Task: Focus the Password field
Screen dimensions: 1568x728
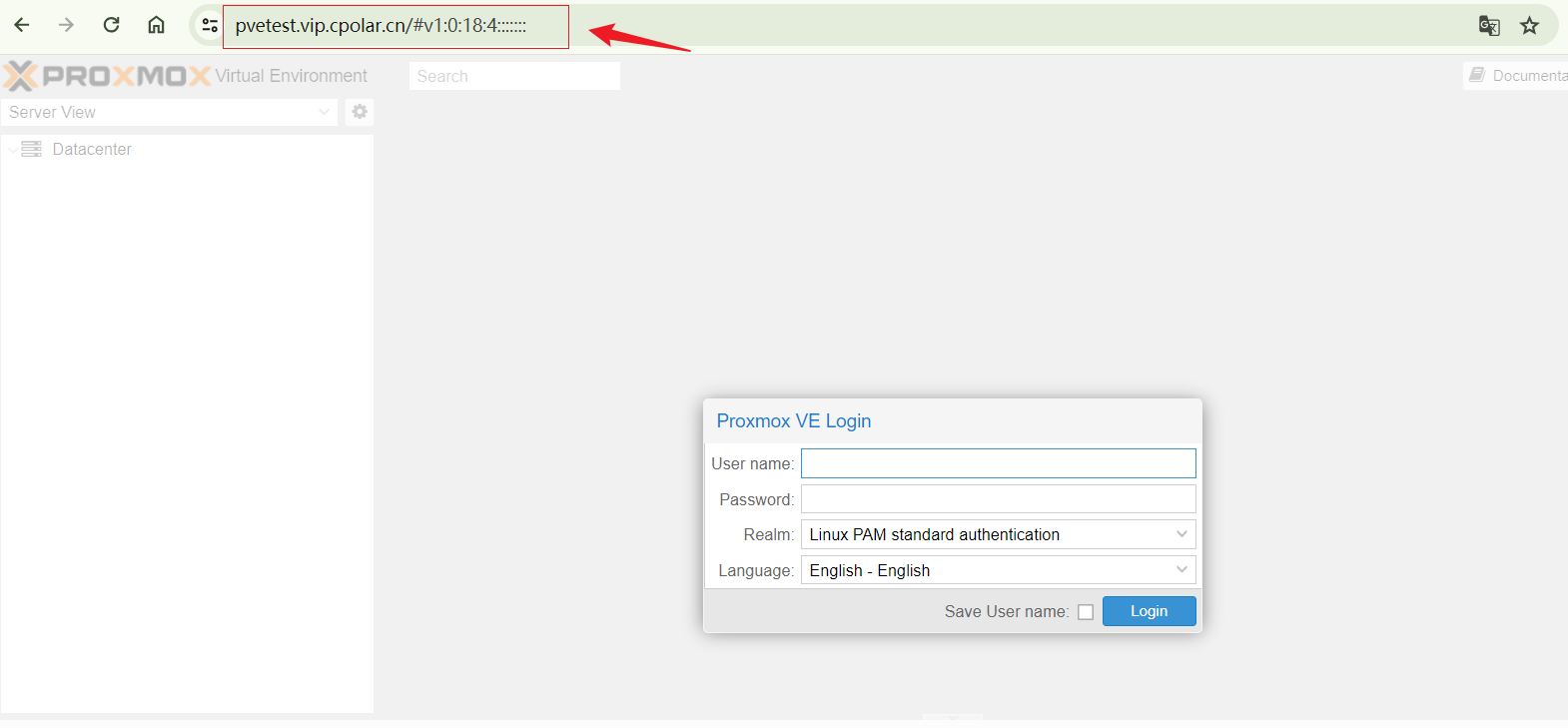Action: (x=999, y=499)
